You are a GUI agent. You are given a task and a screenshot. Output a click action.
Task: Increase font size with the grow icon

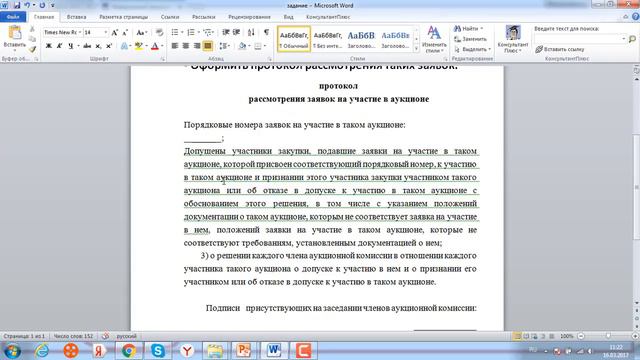115,32
